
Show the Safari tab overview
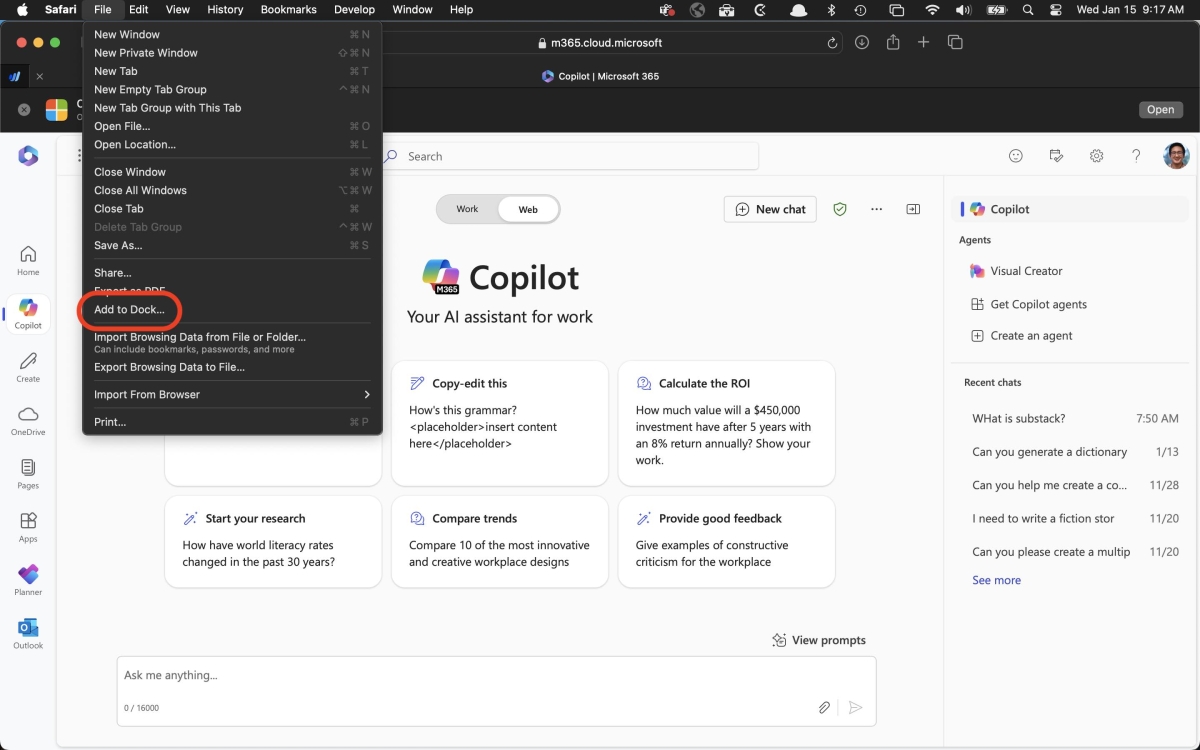click(955, 42)
